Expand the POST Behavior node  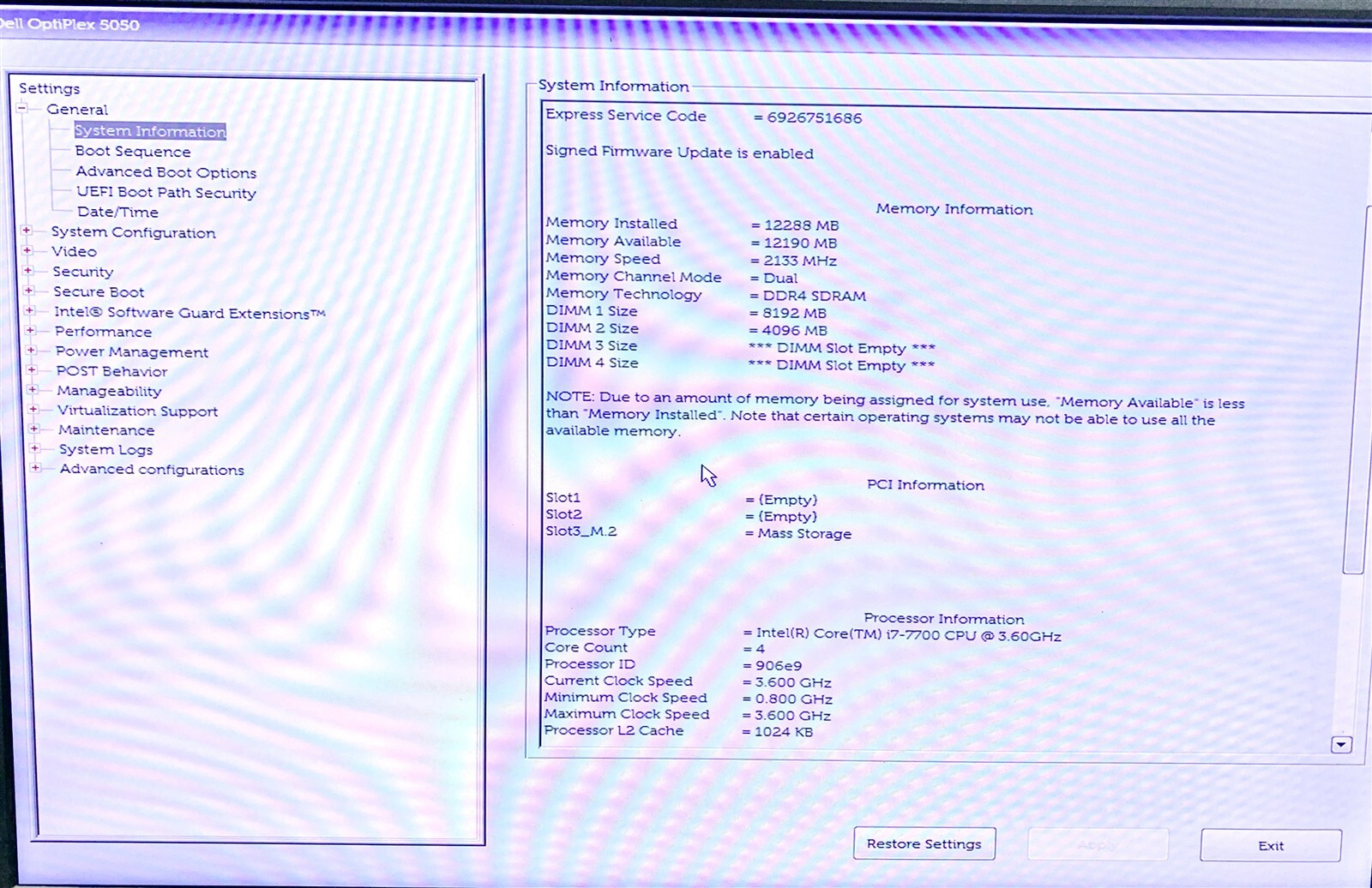coord(33,369)
